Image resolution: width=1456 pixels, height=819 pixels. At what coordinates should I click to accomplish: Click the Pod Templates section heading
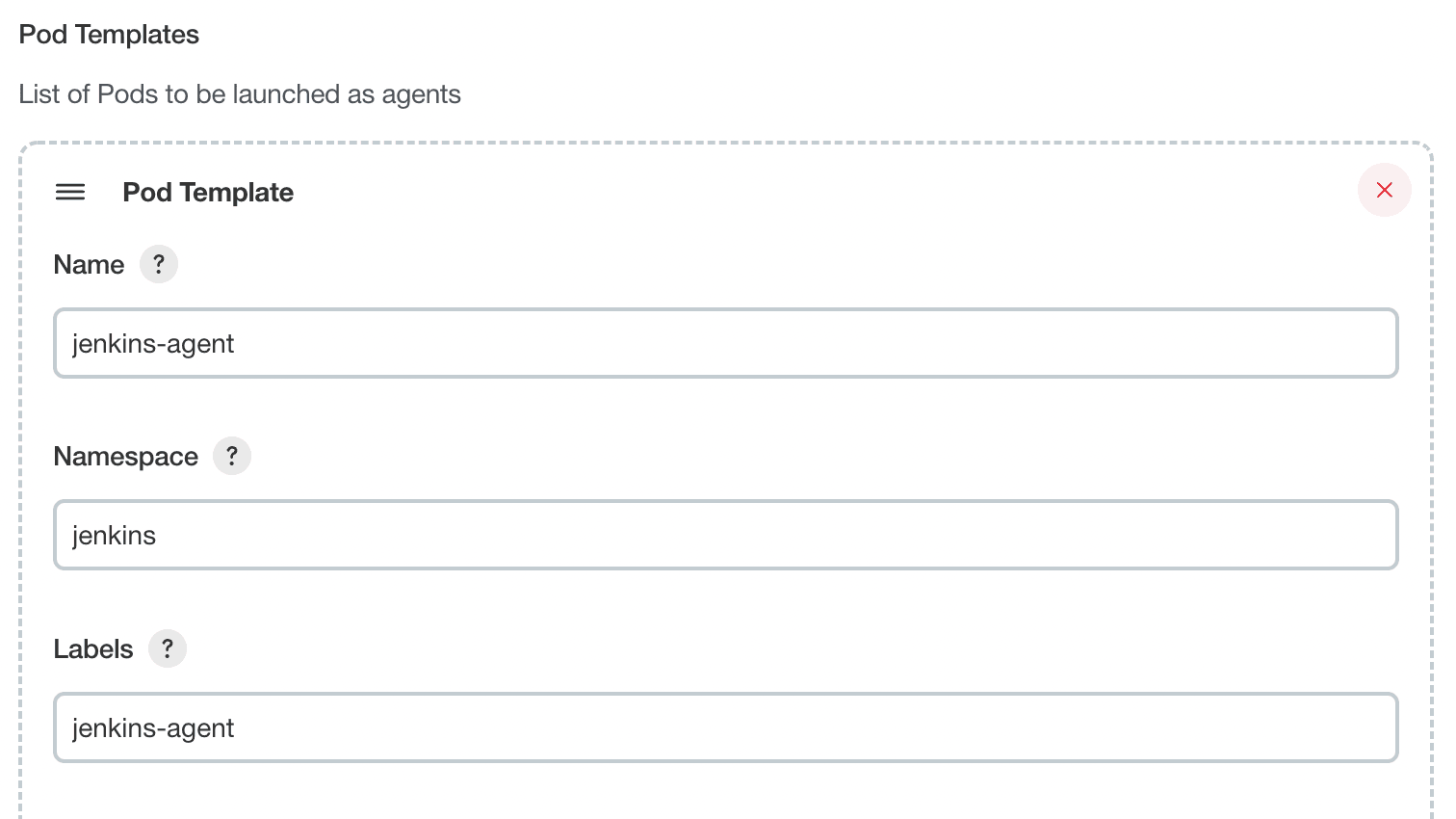(109, 35)
